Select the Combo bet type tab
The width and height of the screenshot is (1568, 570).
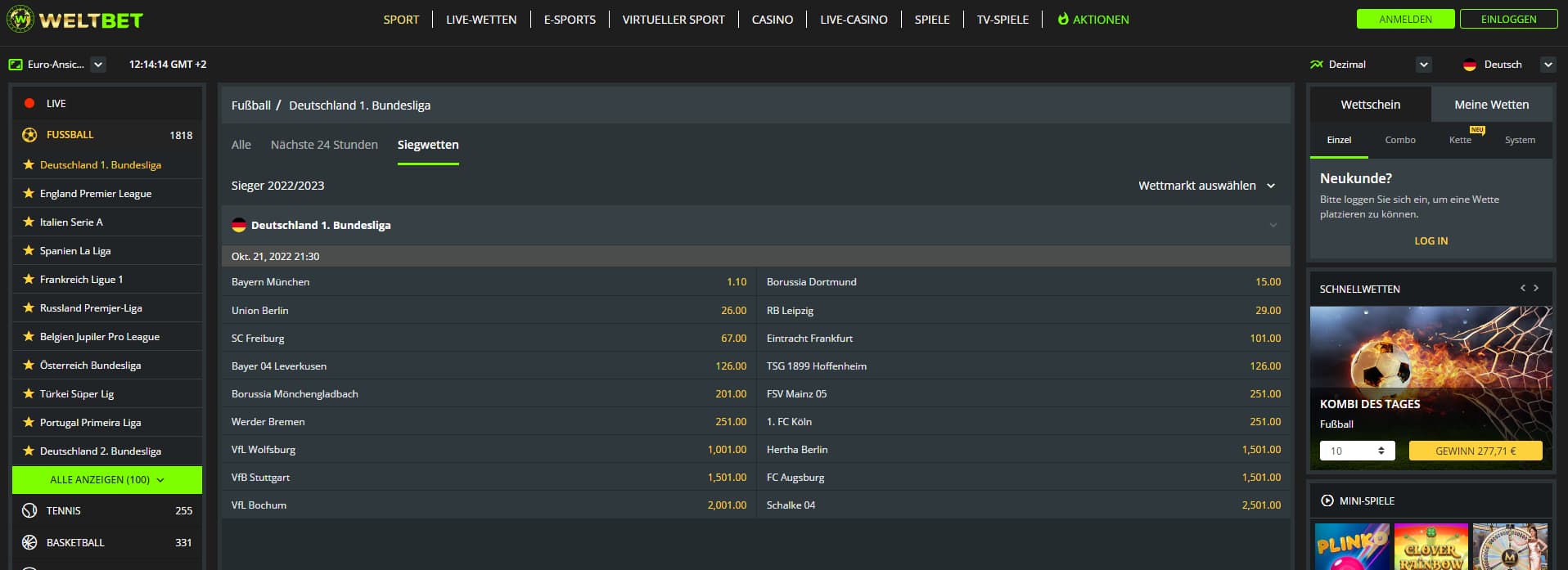tap(1400, 140)
